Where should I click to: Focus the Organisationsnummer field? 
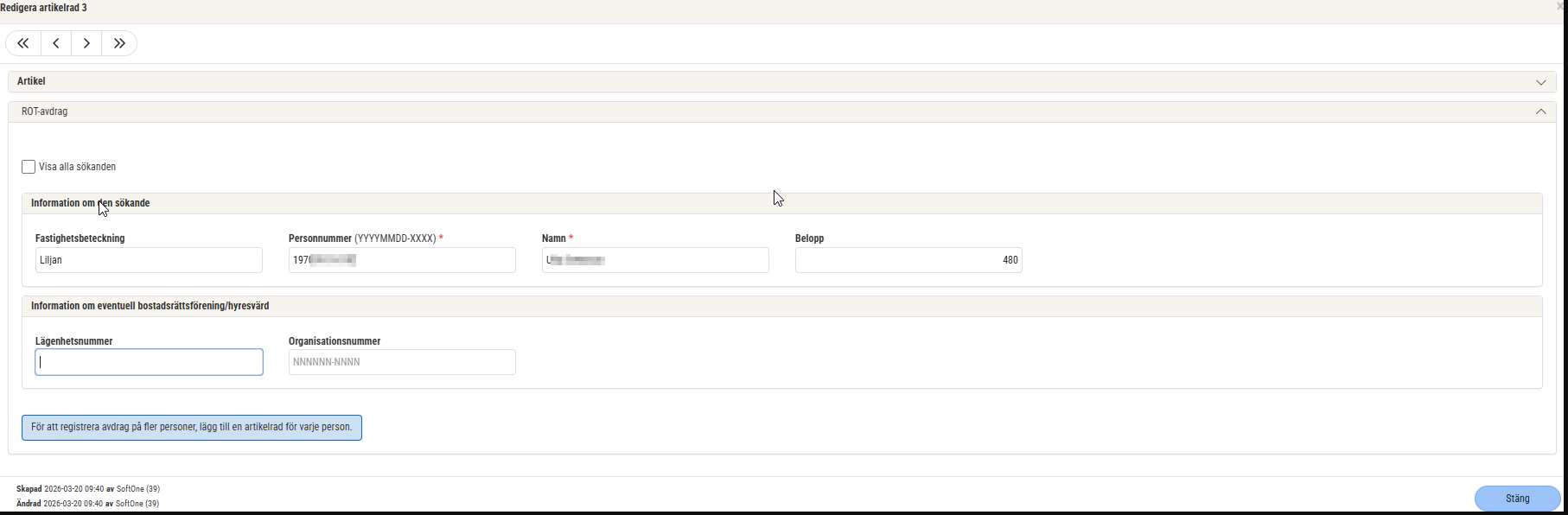point(402,362)
